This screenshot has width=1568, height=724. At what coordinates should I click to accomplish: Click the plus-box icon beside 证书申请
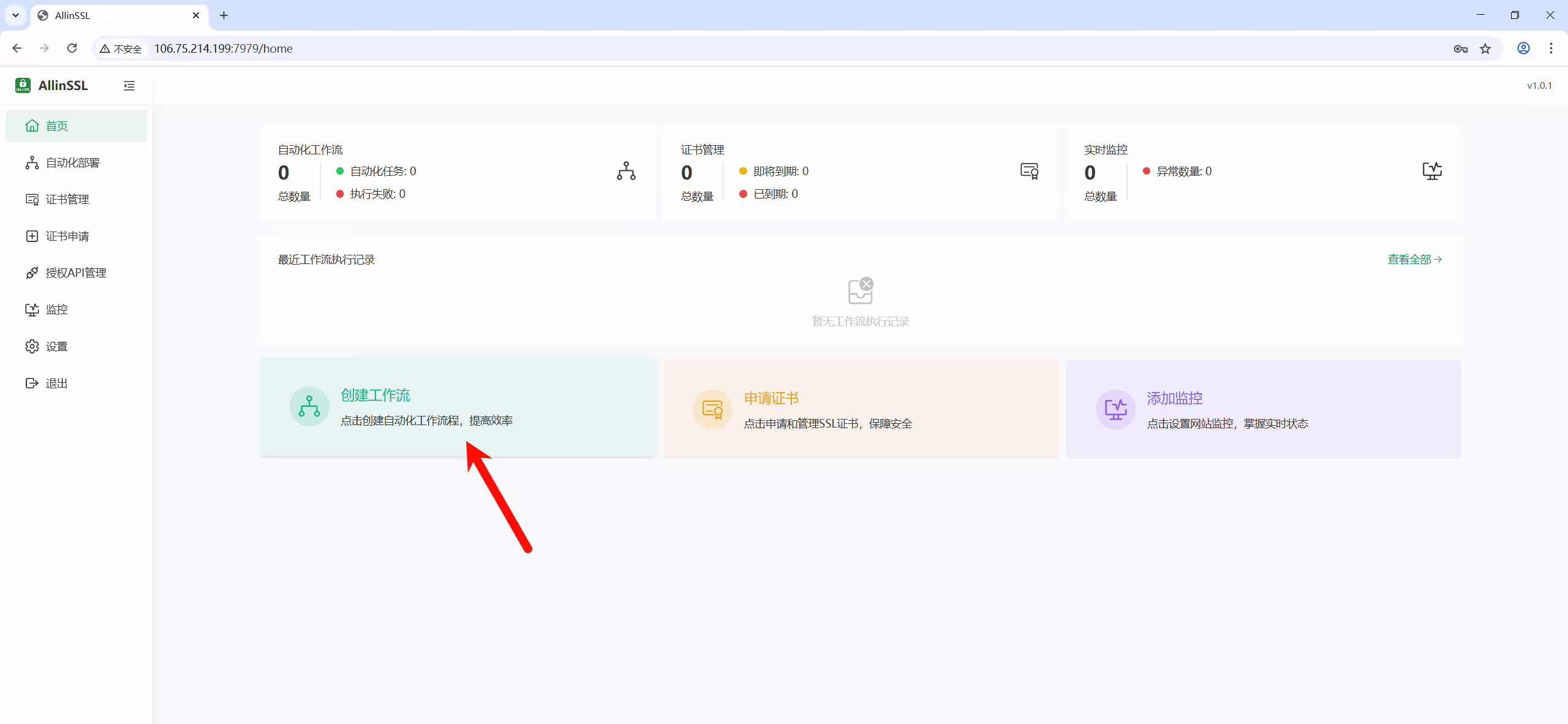pyautogui.click(x=32, y=236)
